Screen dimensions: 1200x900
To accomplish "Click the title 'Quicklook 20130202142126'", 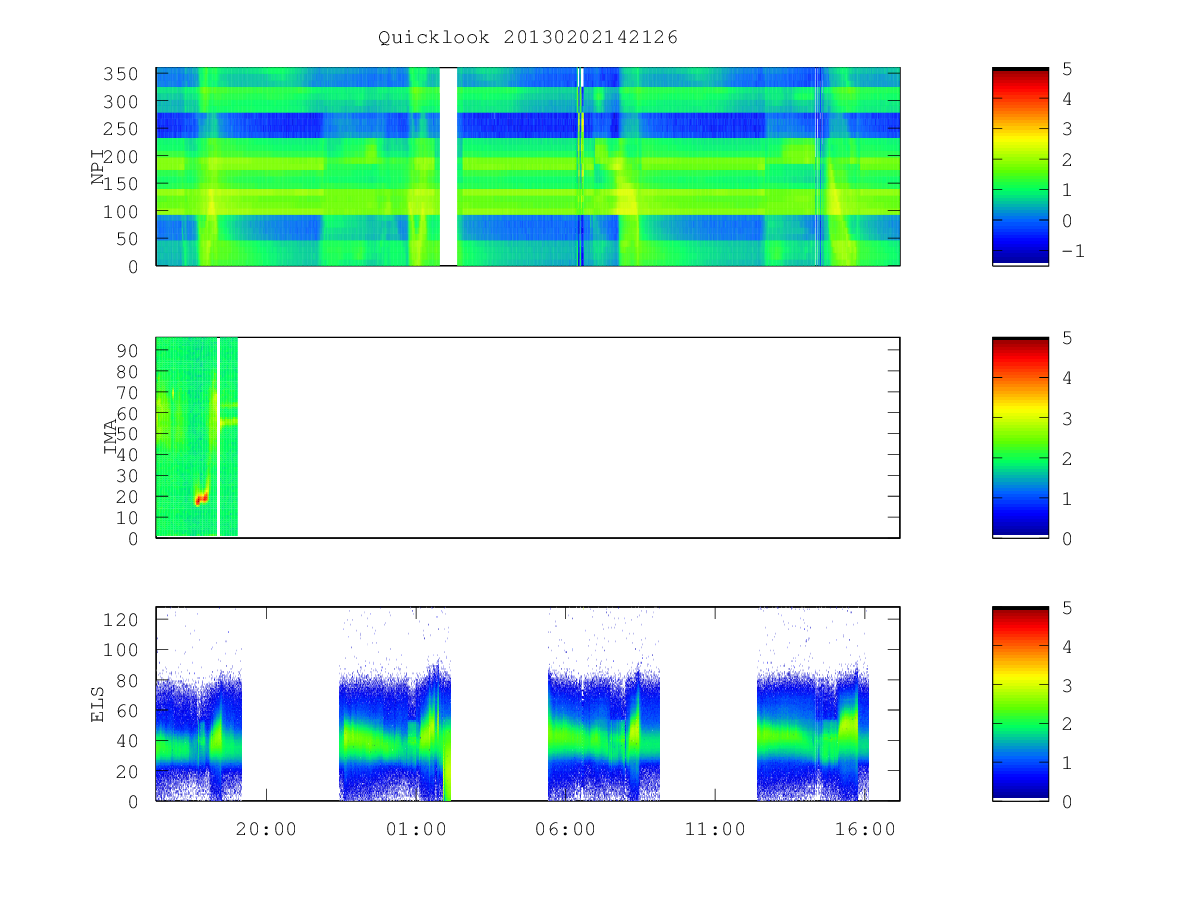I will point(528,38).
